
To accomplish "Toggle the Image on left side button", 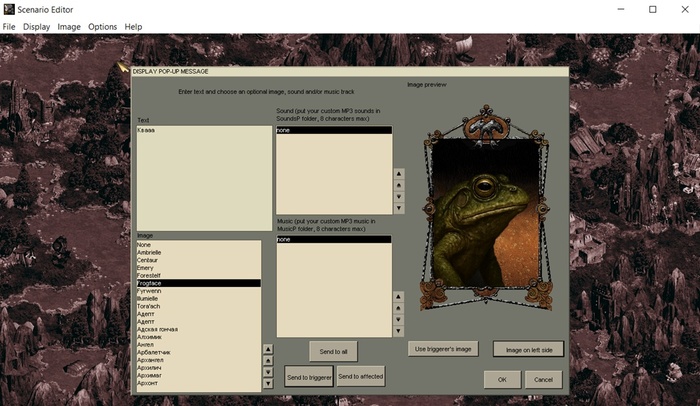I will coord(528,349).
